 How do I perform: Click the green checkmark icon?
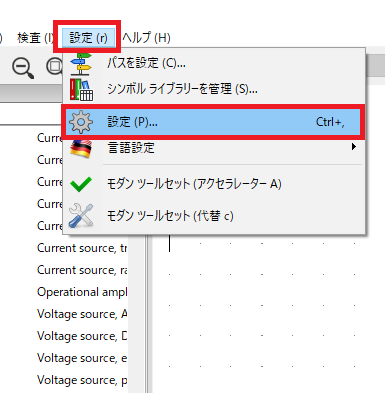(81, 184)
